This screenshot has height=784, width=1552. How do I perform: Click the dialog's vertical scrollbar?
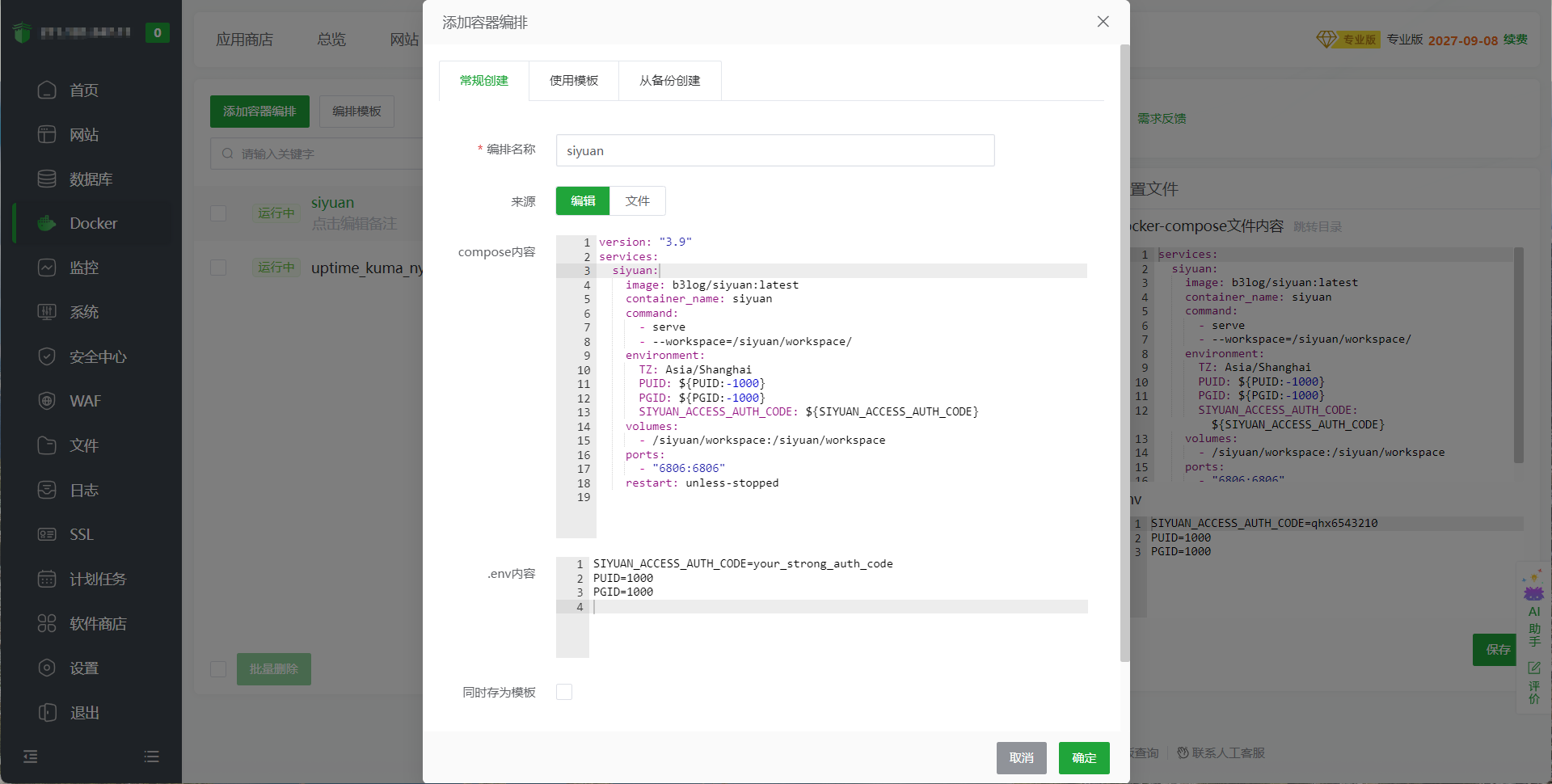(x=1124, y=353)
